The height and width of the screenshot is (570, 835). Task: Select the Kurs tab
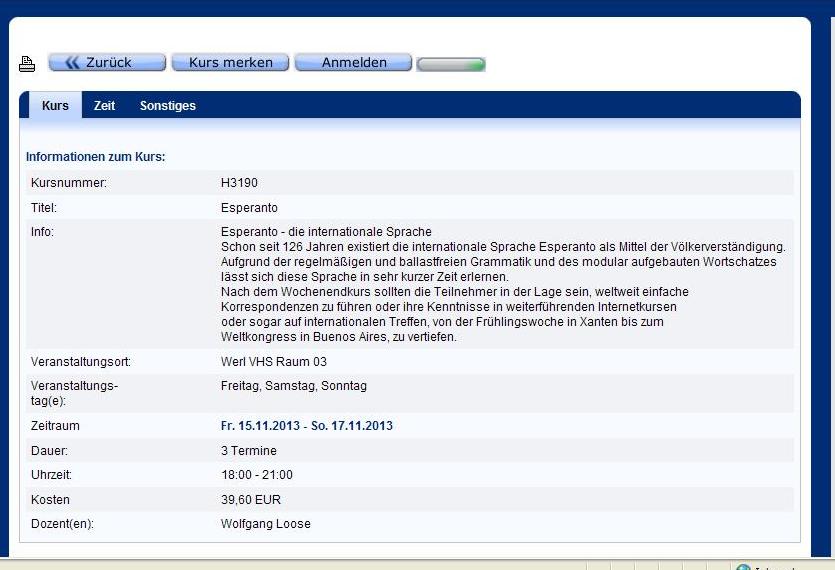[55, 106]
